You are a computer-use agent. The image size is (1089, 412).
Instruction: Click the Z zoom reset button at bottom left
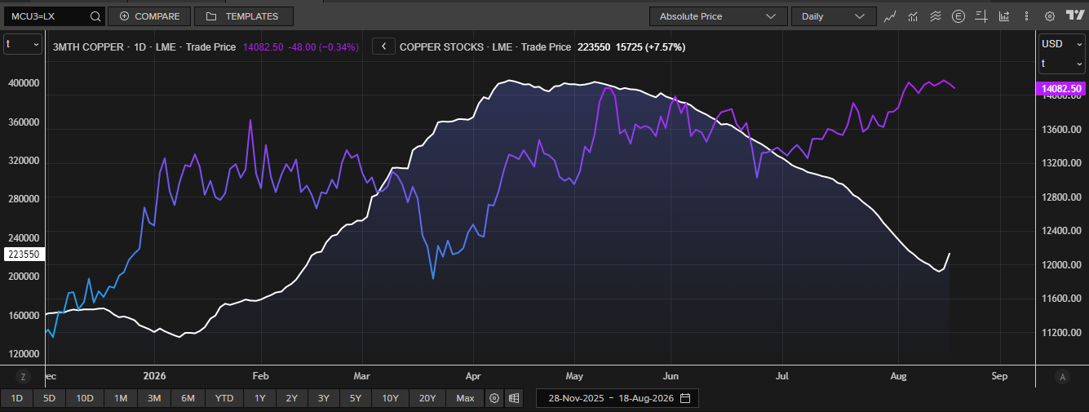23,377
